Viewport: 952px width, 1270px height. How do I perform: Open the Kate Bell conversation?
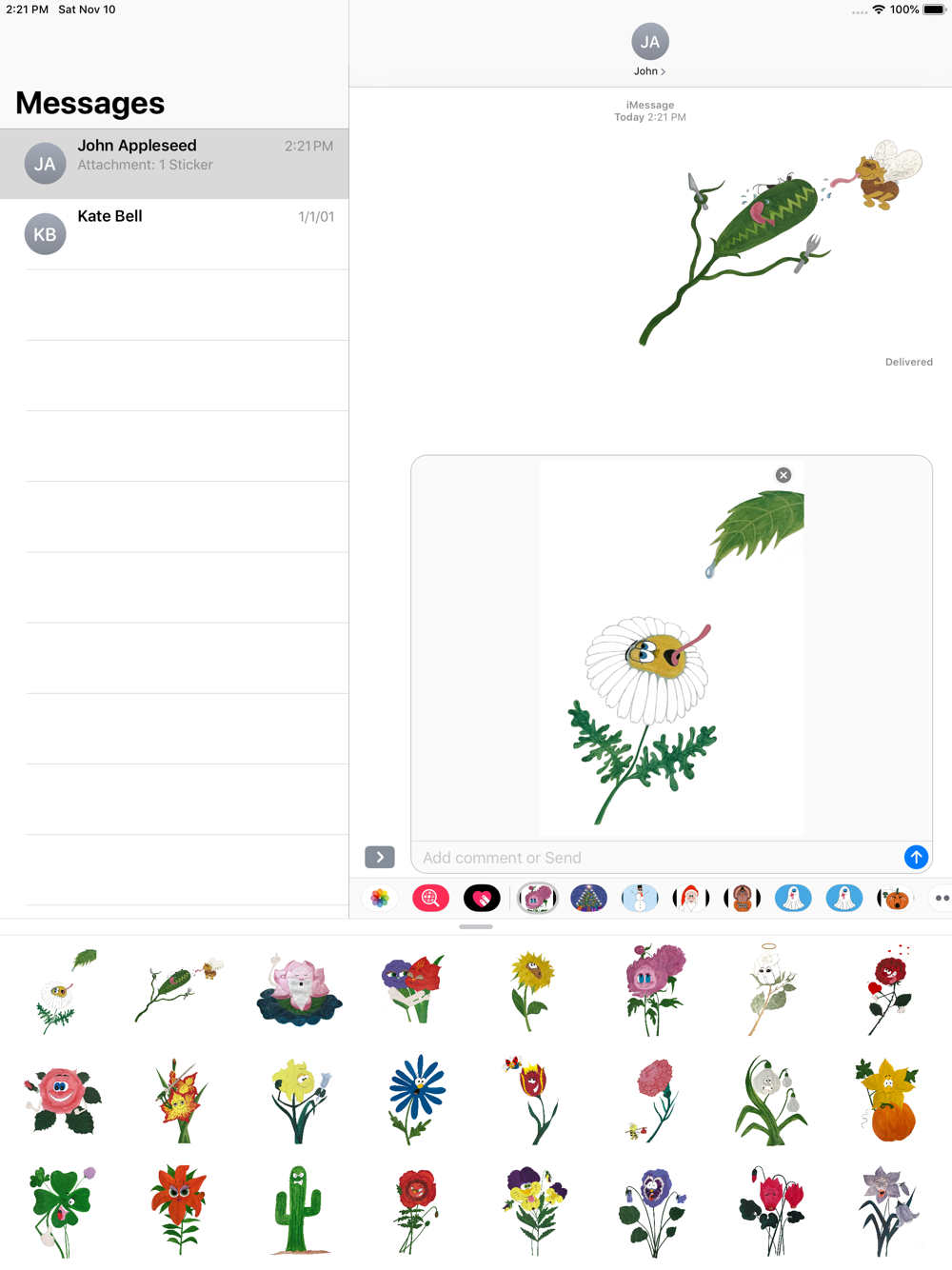(174, 234)
